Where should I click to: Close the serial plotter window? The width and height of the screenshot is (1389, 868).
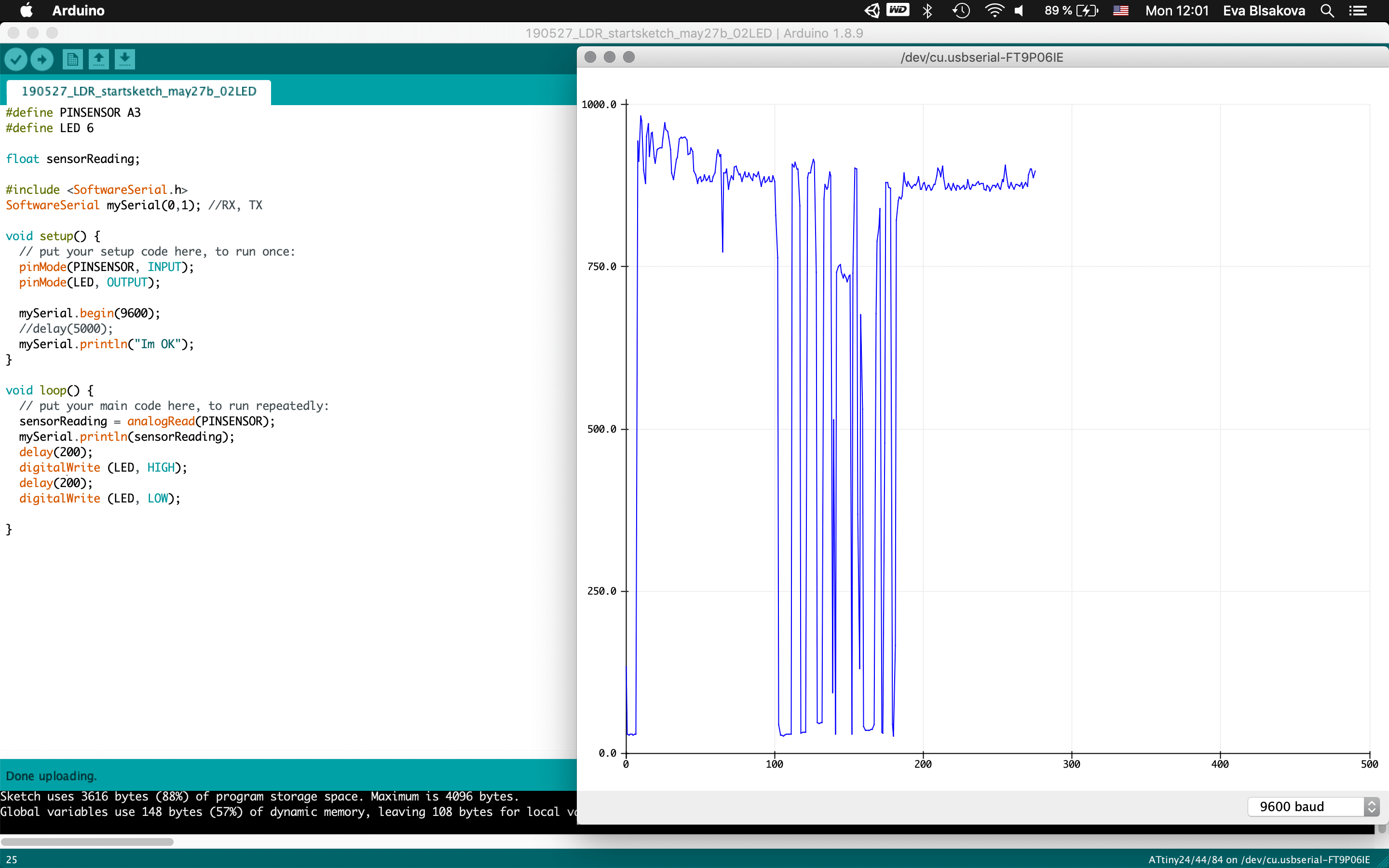(x=590, y=57)
